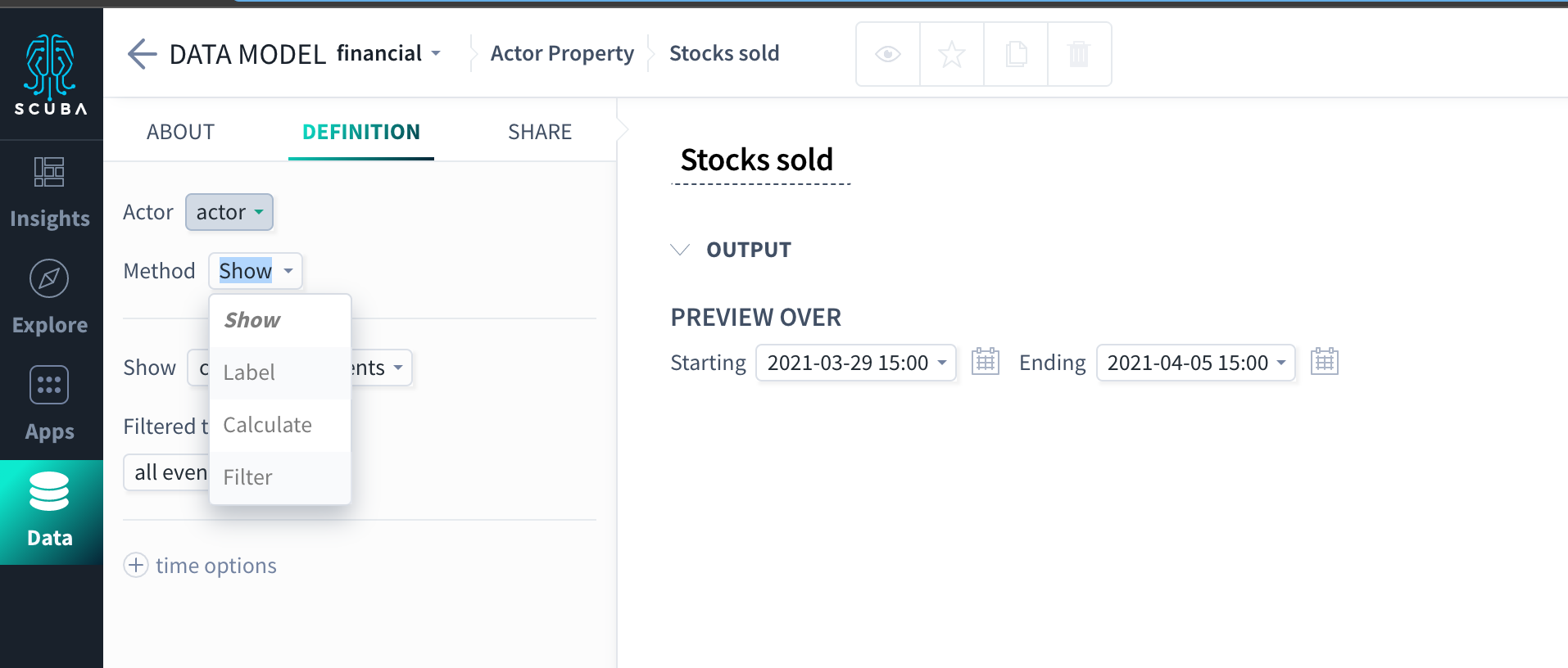This screenshot has width=1568, height=668.
Task: Collapse the OUTPUT section chevron
Action: 680,250
